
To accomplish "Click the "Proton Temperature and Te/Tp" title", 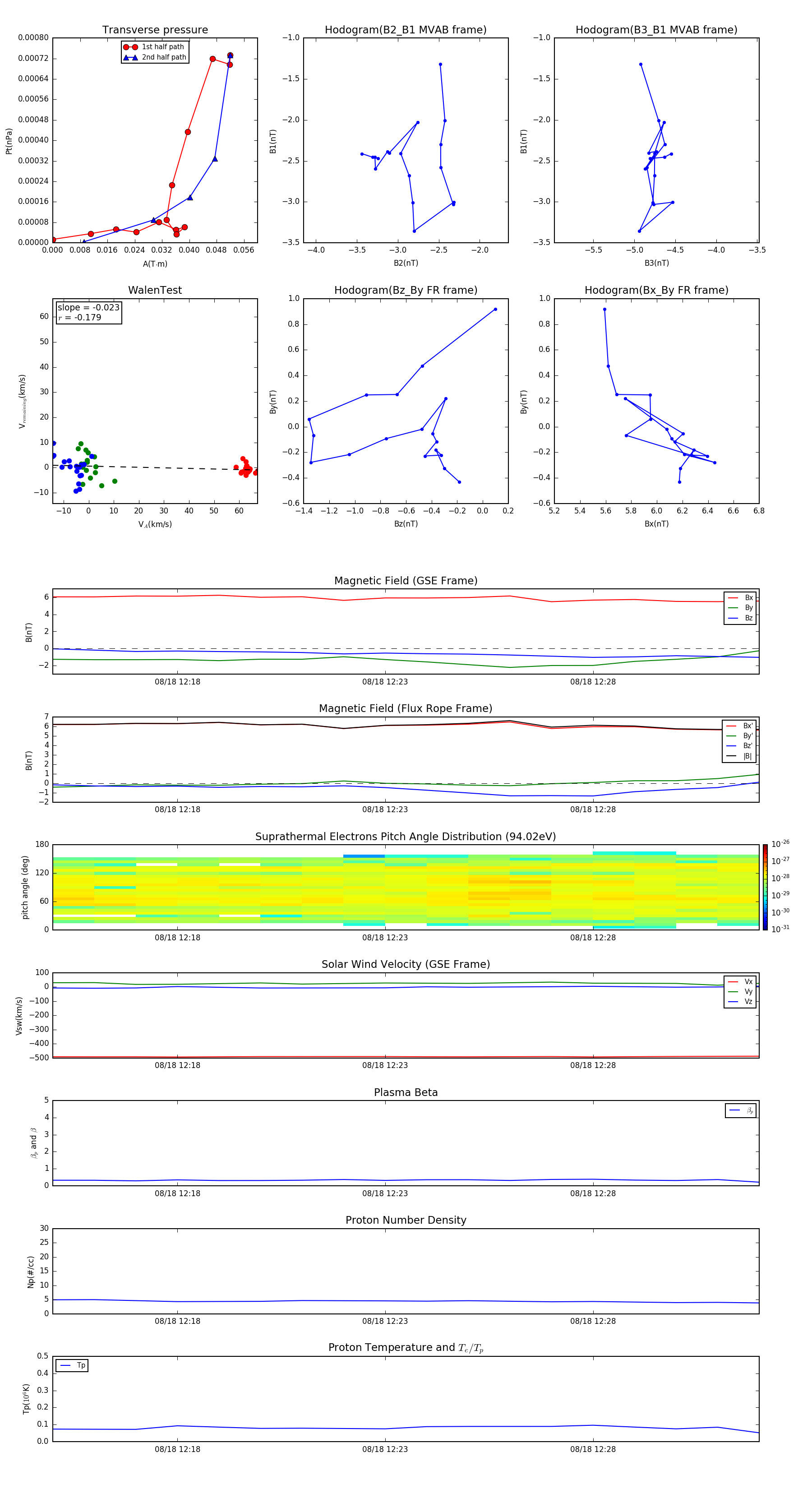I will 406,1348.
